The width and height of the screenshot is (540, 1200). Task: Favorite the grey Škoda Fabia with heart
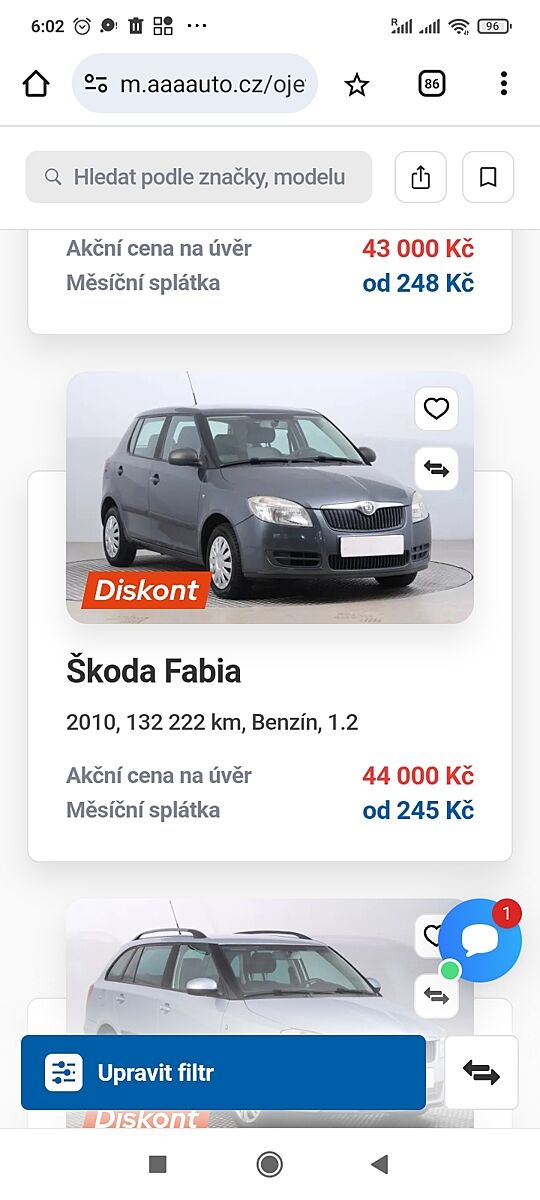(x=436, y=408)
